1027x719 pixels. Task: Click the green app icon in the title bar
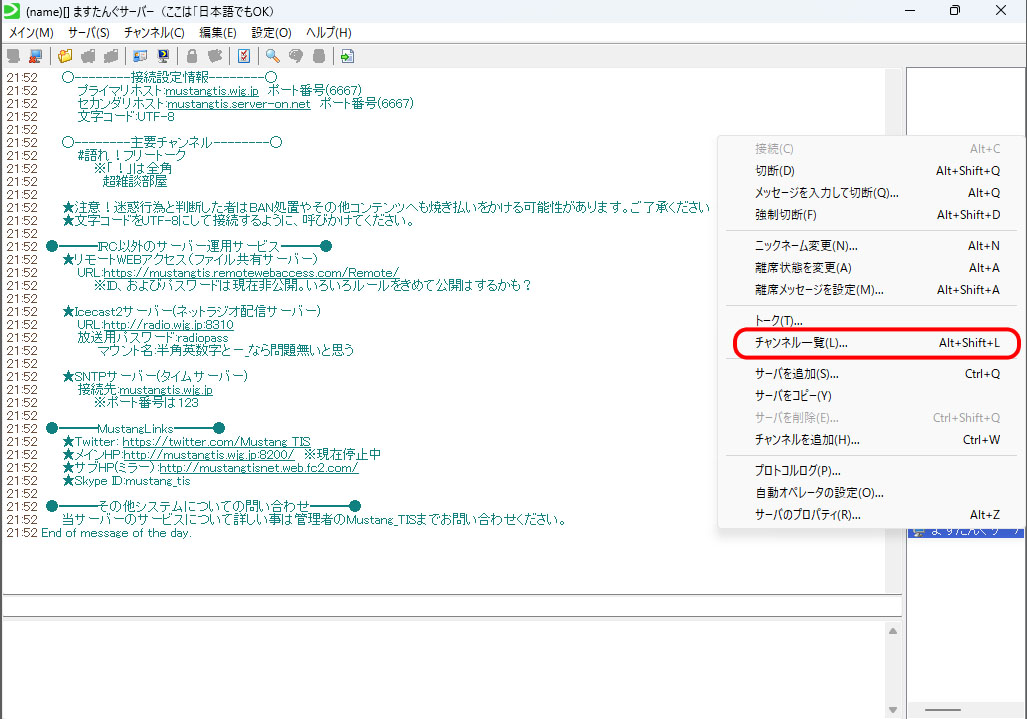pyautogui.click(x=12, y=10)
